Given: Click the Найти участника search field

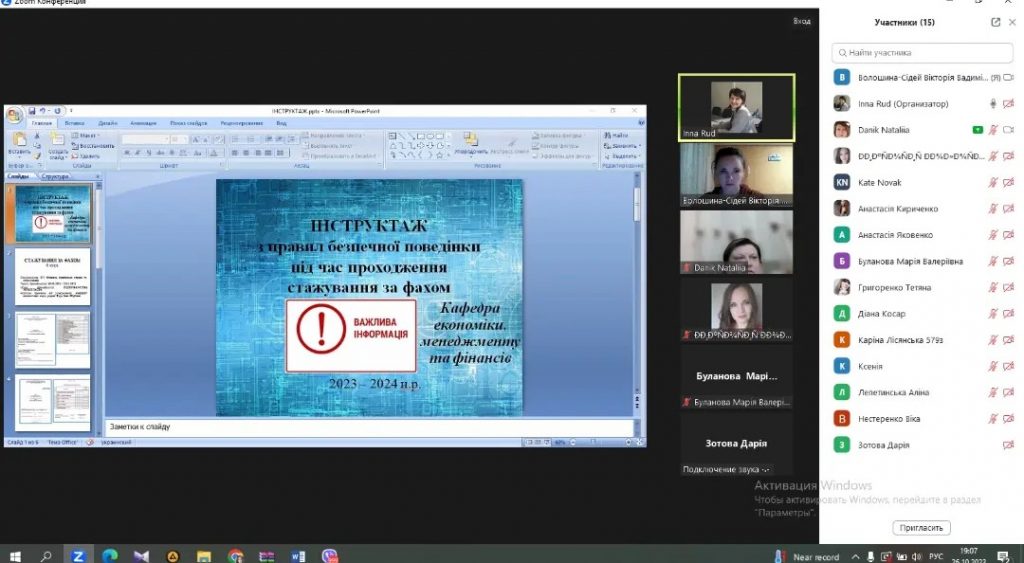Looking at the screenshot, I should (924, 52).
